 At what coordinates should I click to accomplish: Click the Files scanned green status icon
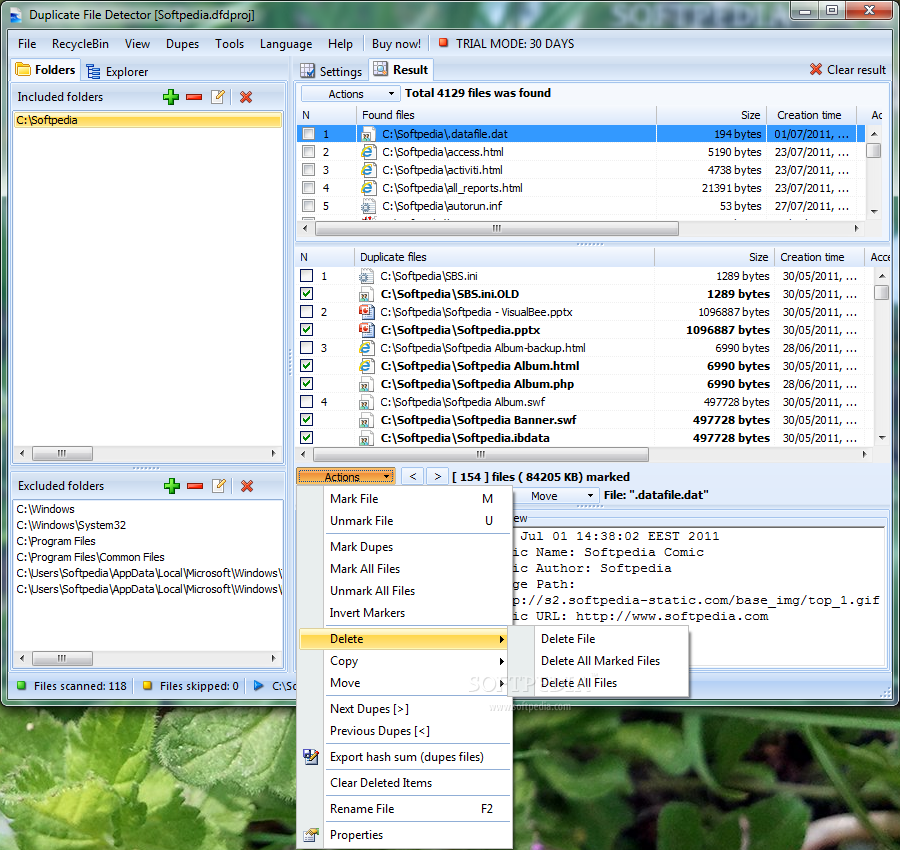tap(22, 685)
